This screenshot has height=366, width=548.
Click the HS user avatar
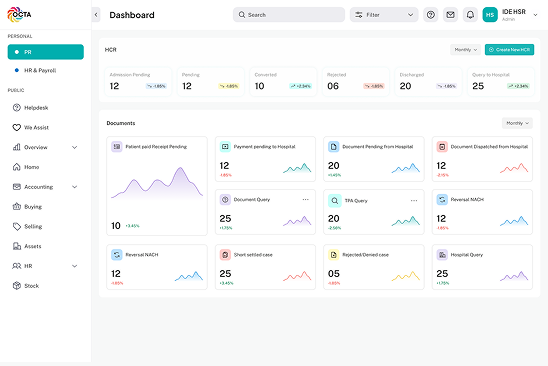click(x=490, y=15)
